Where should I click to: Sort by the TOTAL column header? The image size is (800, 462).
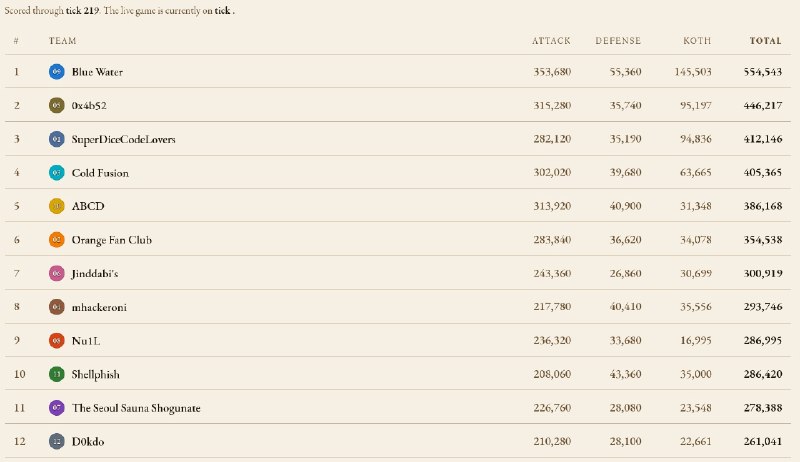(x=765, y=41)
